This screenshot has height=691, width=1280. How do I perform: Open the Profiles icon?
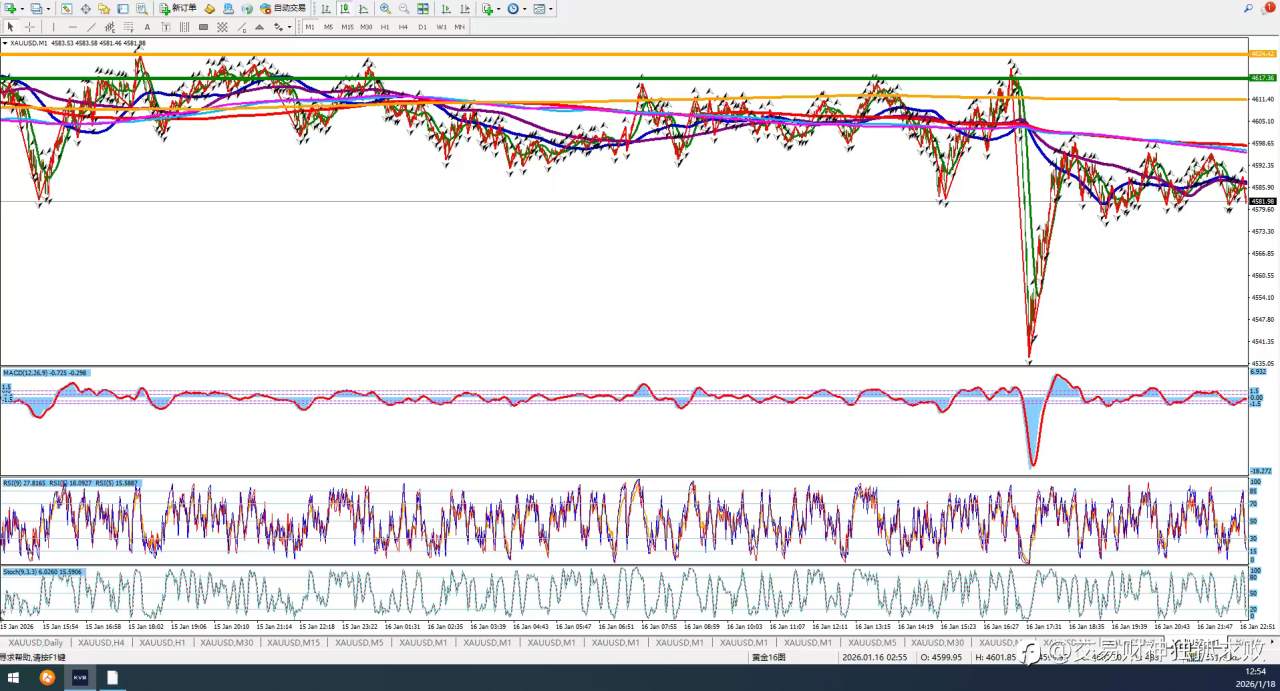click(x=36, y=8)
